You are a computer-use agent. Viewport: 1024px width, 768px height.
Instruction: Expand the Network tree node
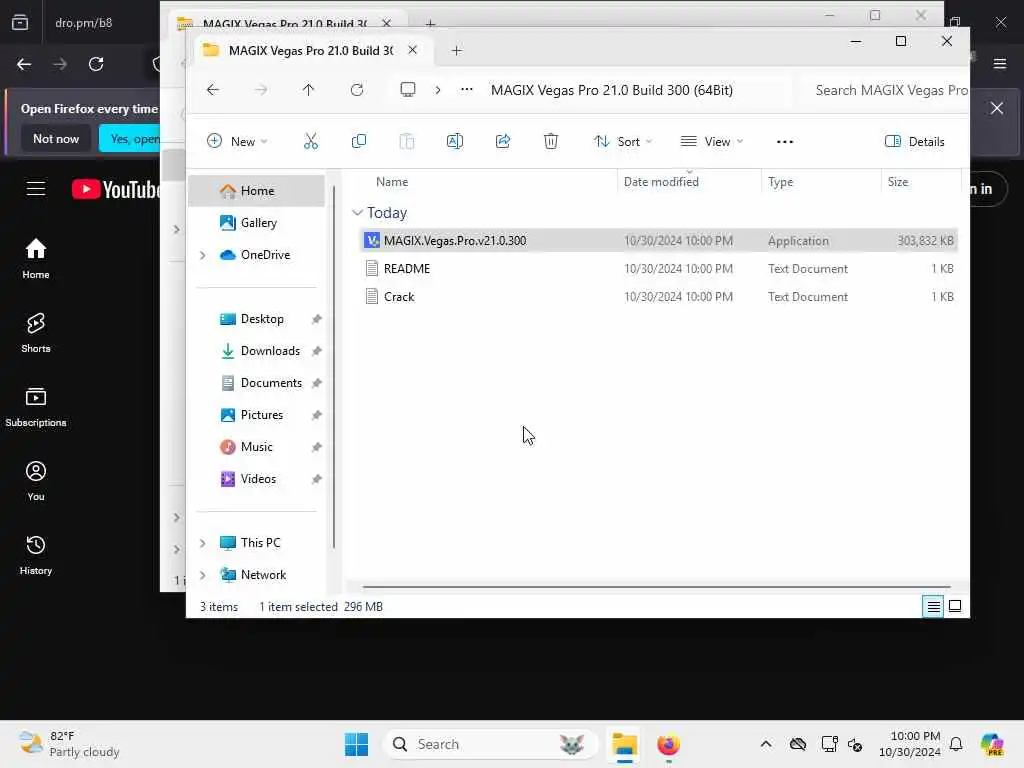(202, 575)
